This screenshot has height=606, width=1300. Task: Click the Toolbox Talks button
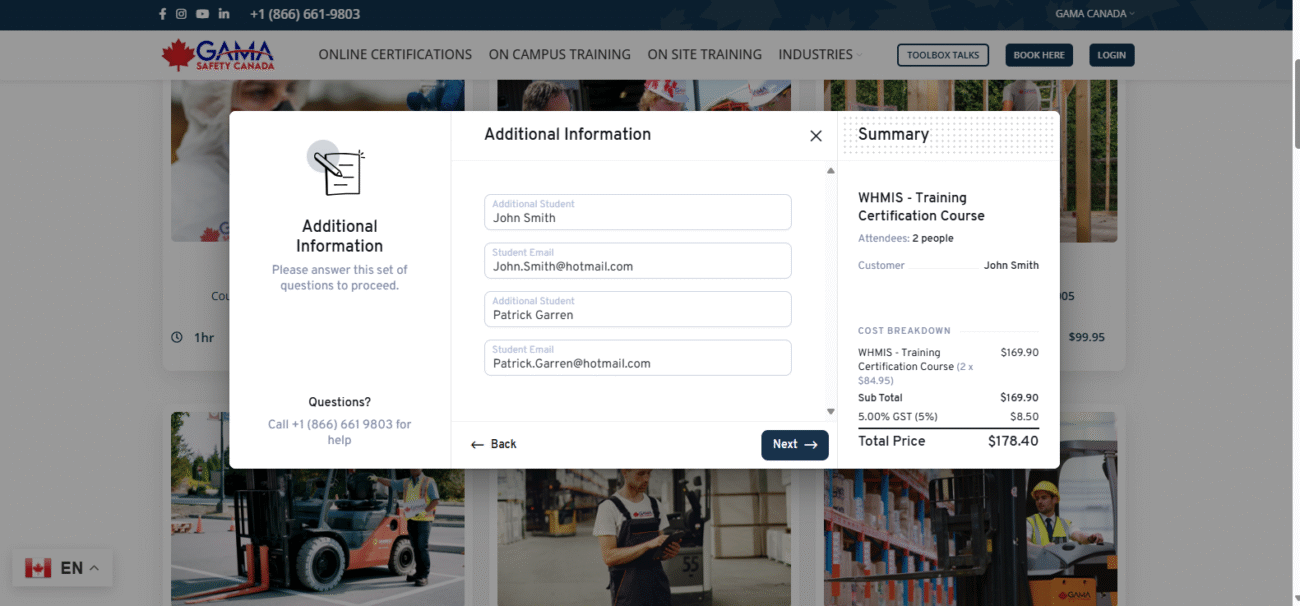(942, 55)
